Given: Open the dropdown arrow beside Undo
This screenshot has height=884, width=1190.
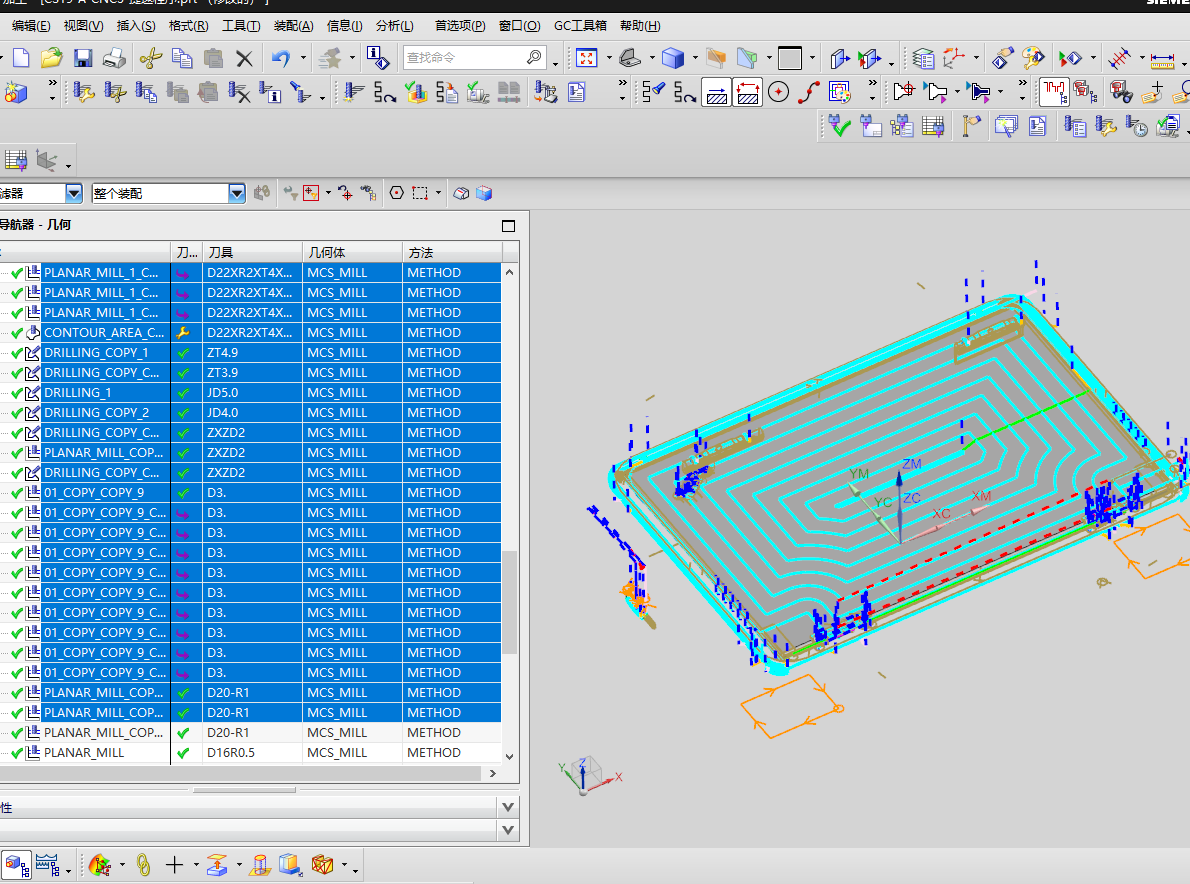Looking at the screenshot, I should click(x=302, y=59).
